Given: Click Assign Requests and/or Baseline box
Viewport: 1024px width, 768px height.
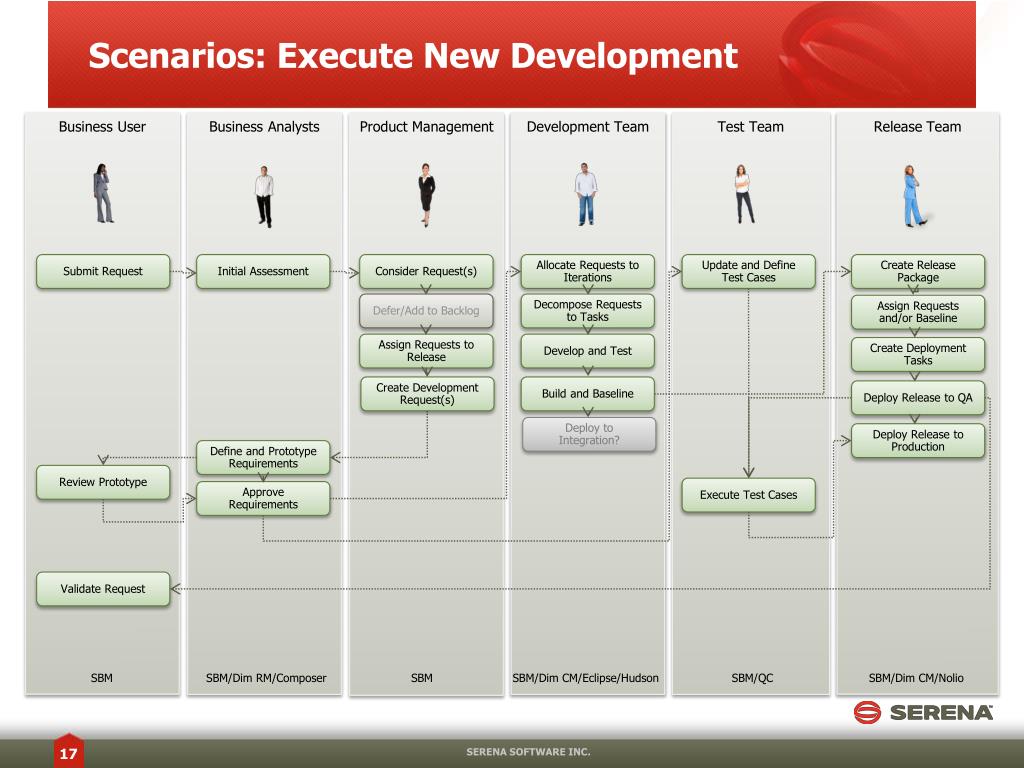Looking at the screenshot, I should pyautogui.click(x=918, y=312).
